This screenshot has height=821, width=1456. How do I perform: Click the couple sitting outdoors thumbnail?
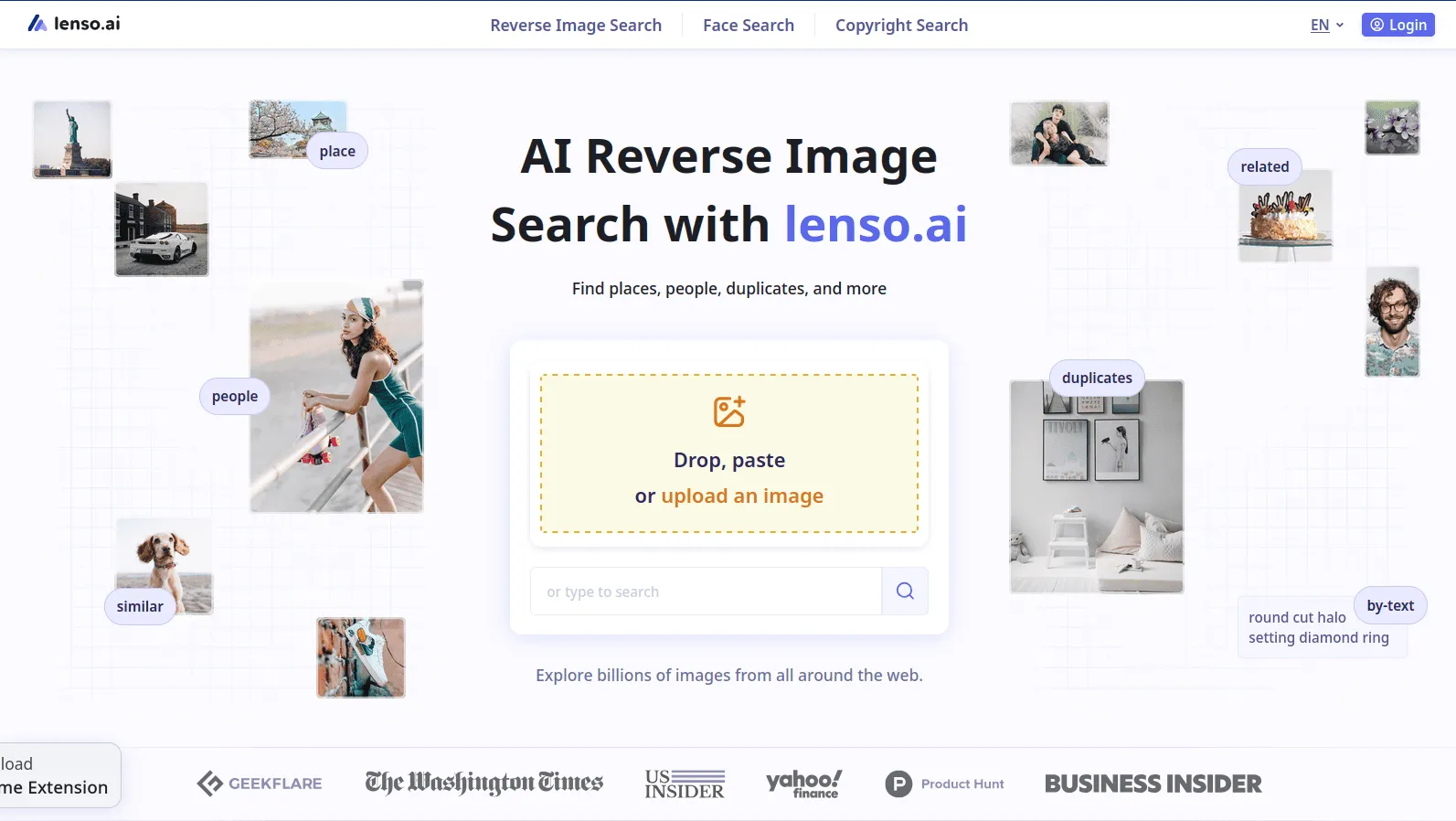click(x=1059, y=133)
